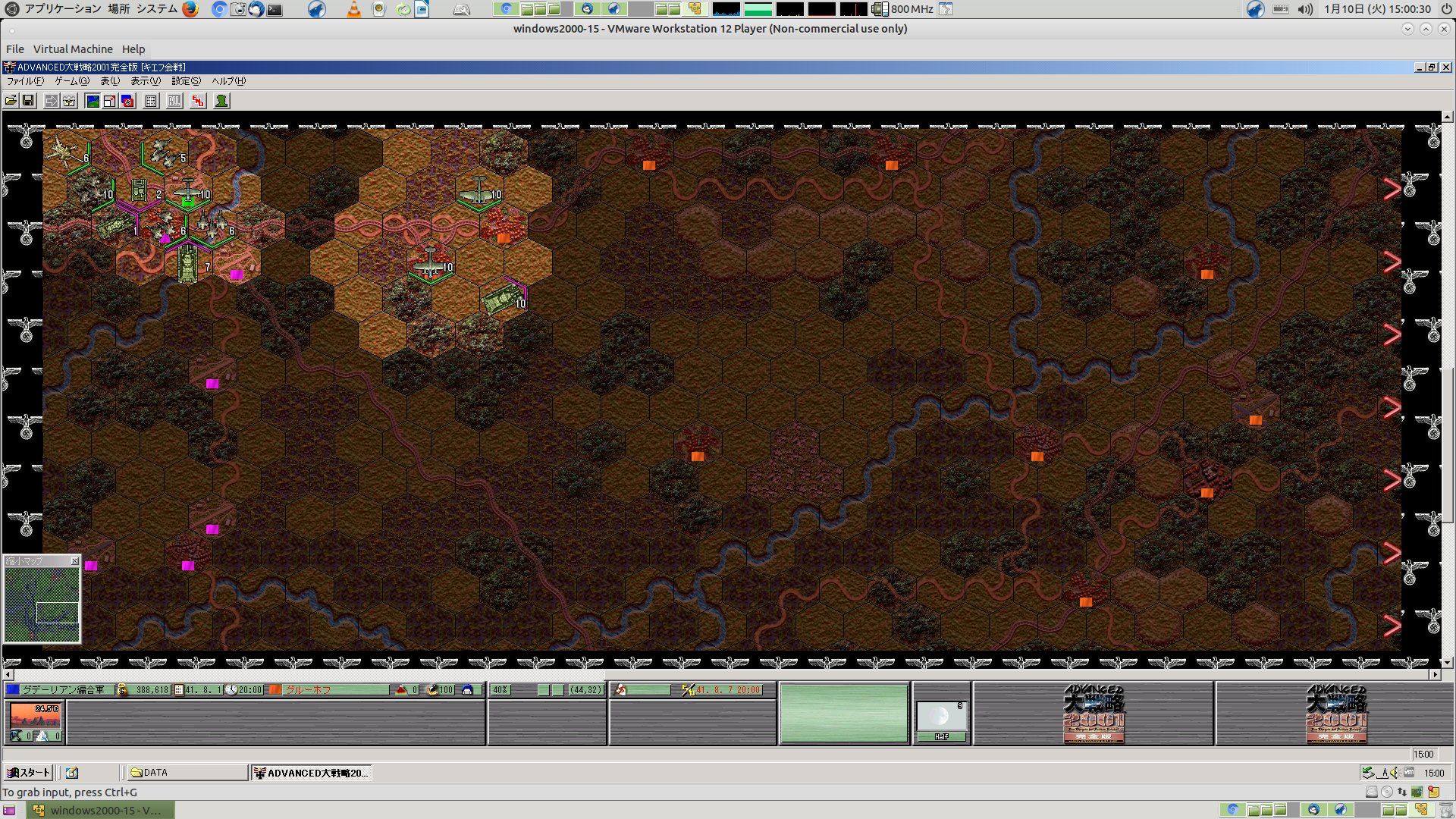This screenshot has height=819, width=1456.
Task: Click the windows2000-15 task in bottom panel
Action: (102, 810)
